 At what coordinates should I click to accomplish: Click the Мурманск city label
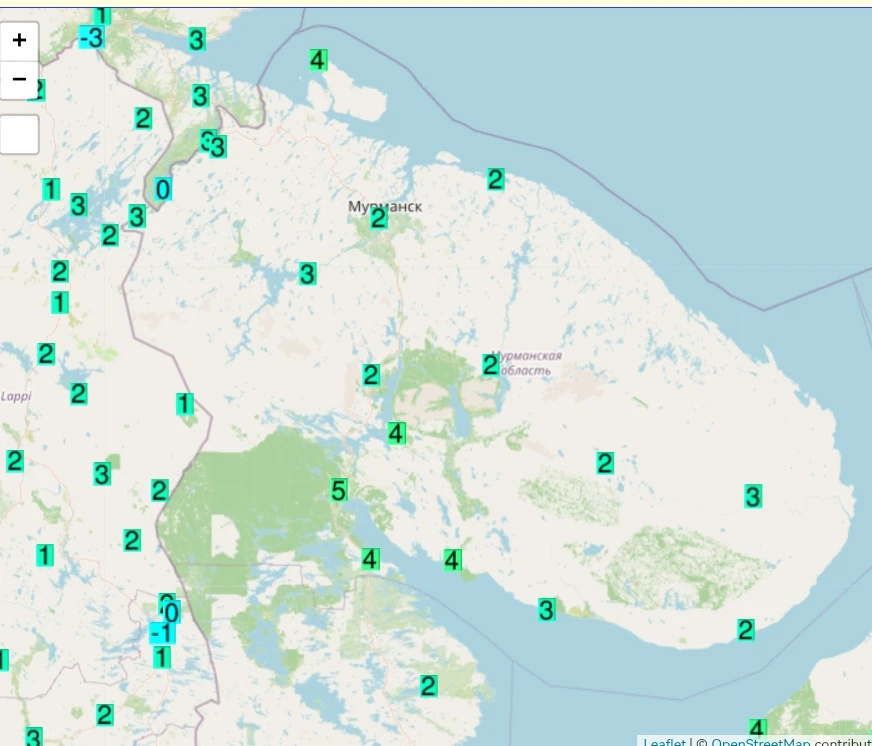[x=385, y=206]
